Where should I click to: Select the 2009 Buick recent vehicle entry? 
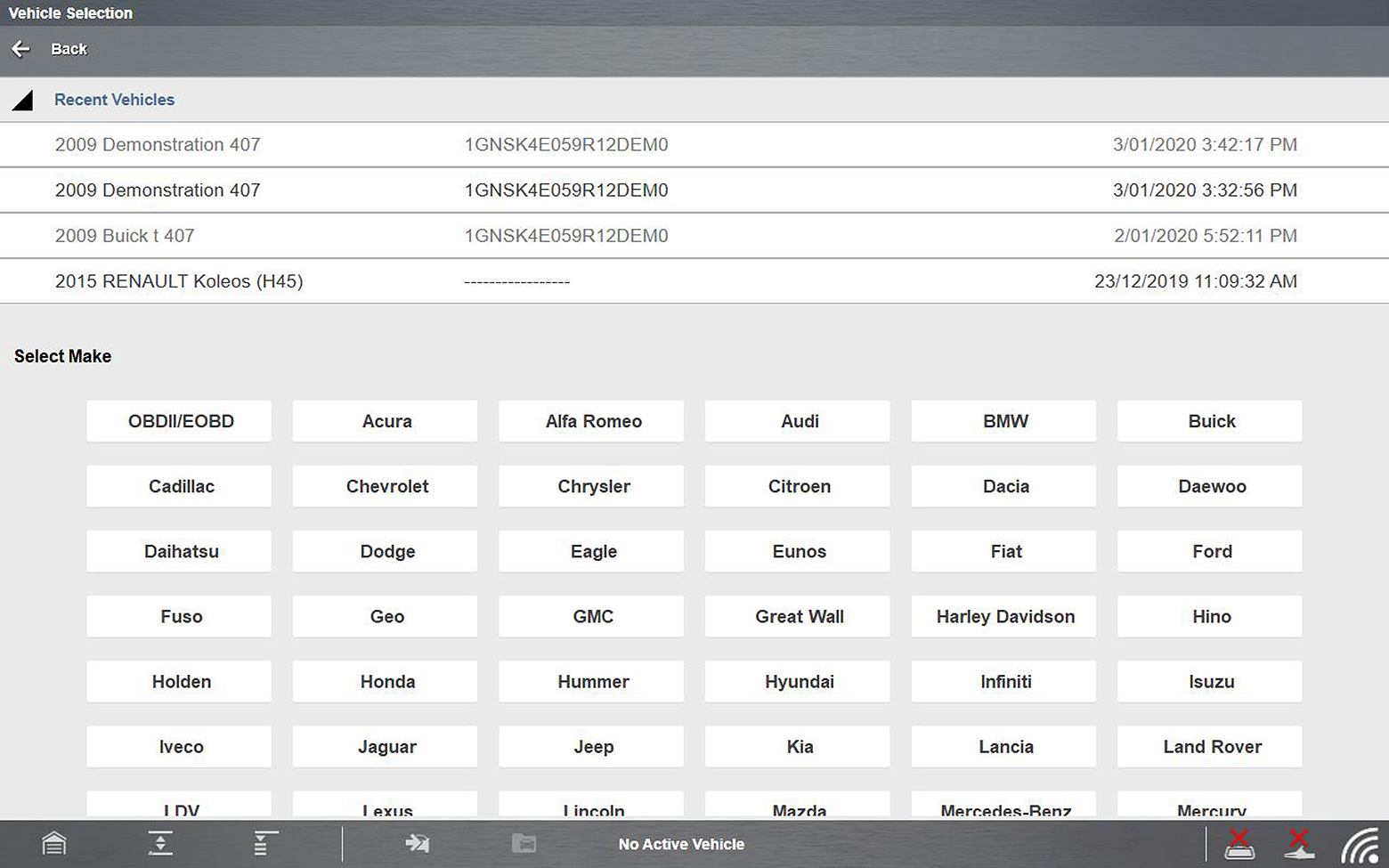pyautogui.click(x=125, y=236)
